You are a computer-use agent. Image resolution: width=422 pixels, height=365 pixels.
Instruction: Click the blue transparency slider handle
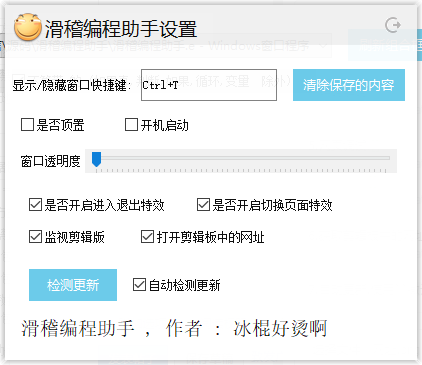[x=96, y=159]
